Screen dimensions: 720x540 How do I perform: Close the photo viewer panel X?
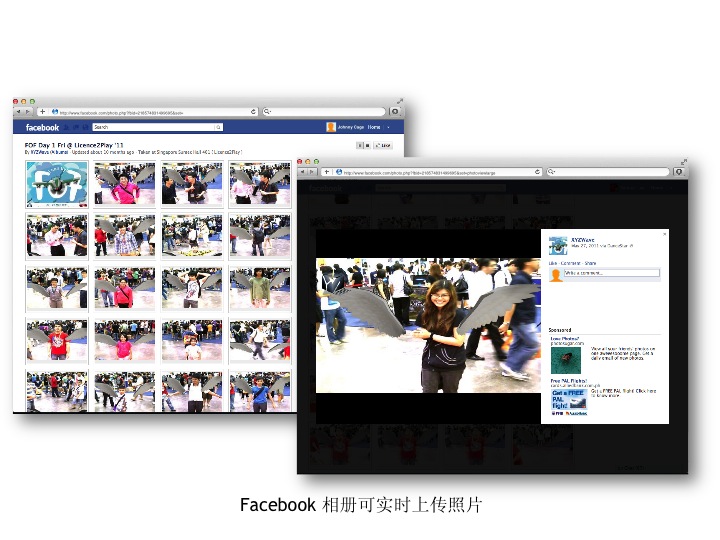point(664,234)
